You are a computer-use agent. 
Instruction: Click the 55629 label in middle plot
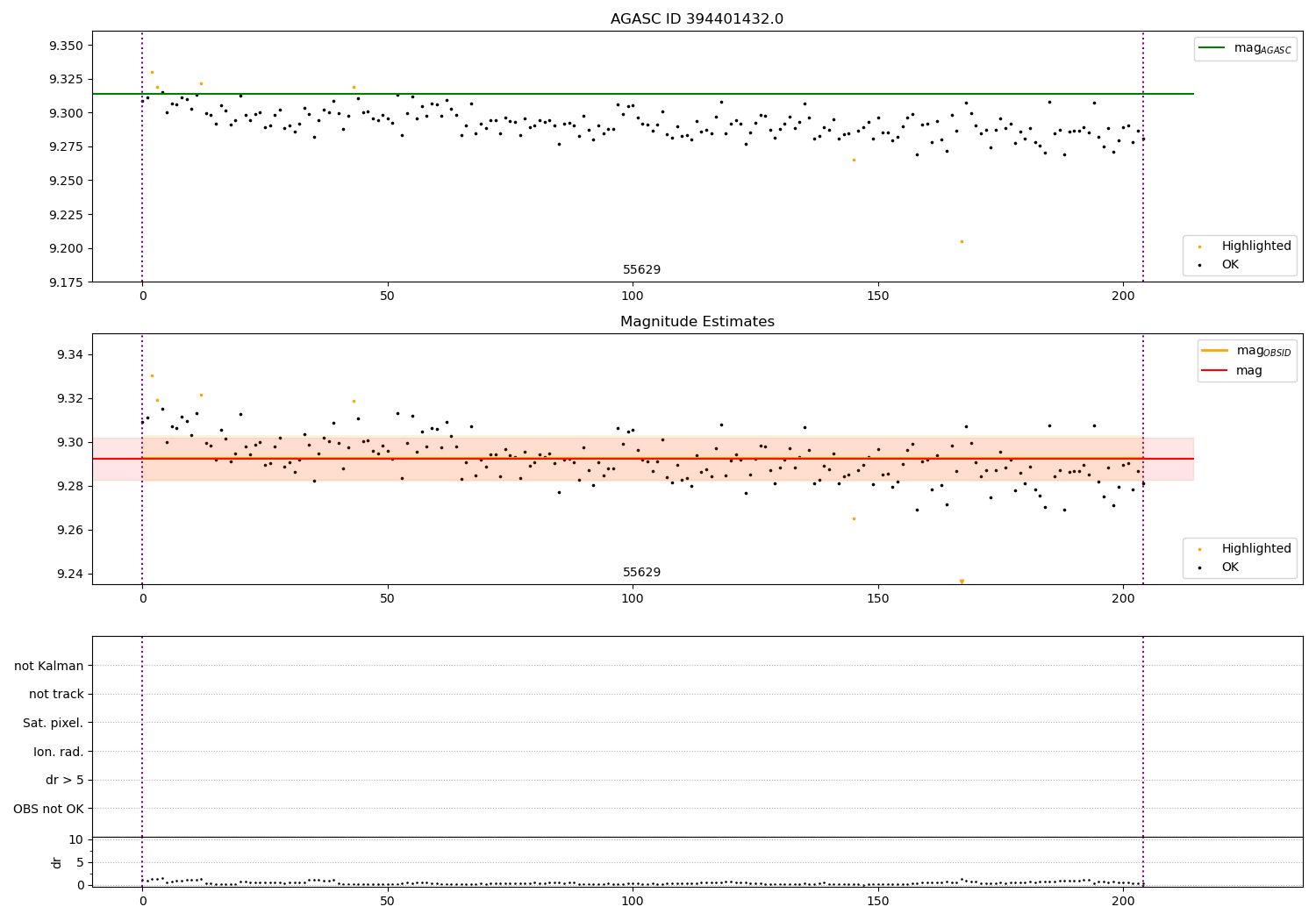tap(641, 573)
